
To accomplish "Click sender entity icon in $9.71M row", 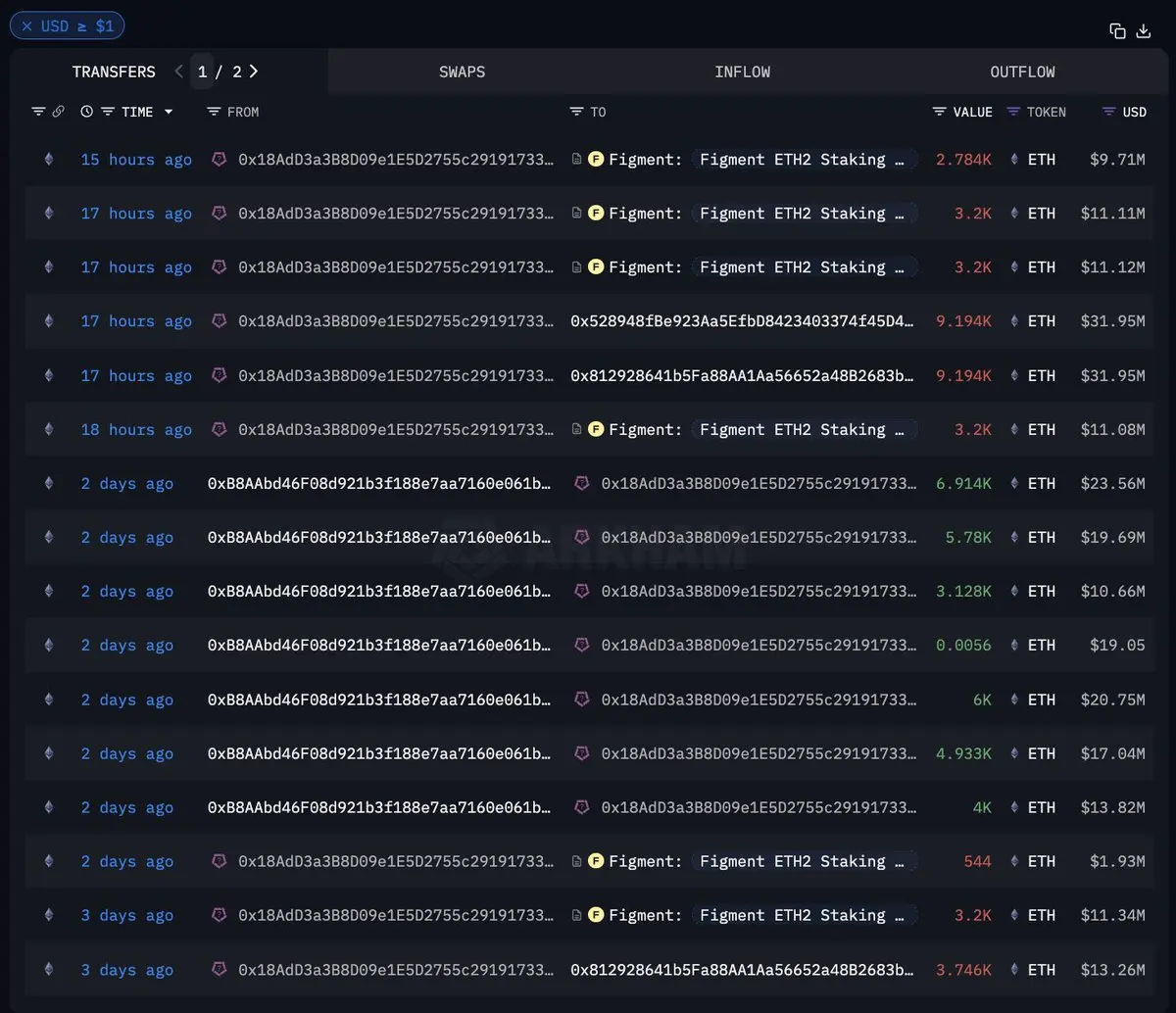I will tap(220, 159).
